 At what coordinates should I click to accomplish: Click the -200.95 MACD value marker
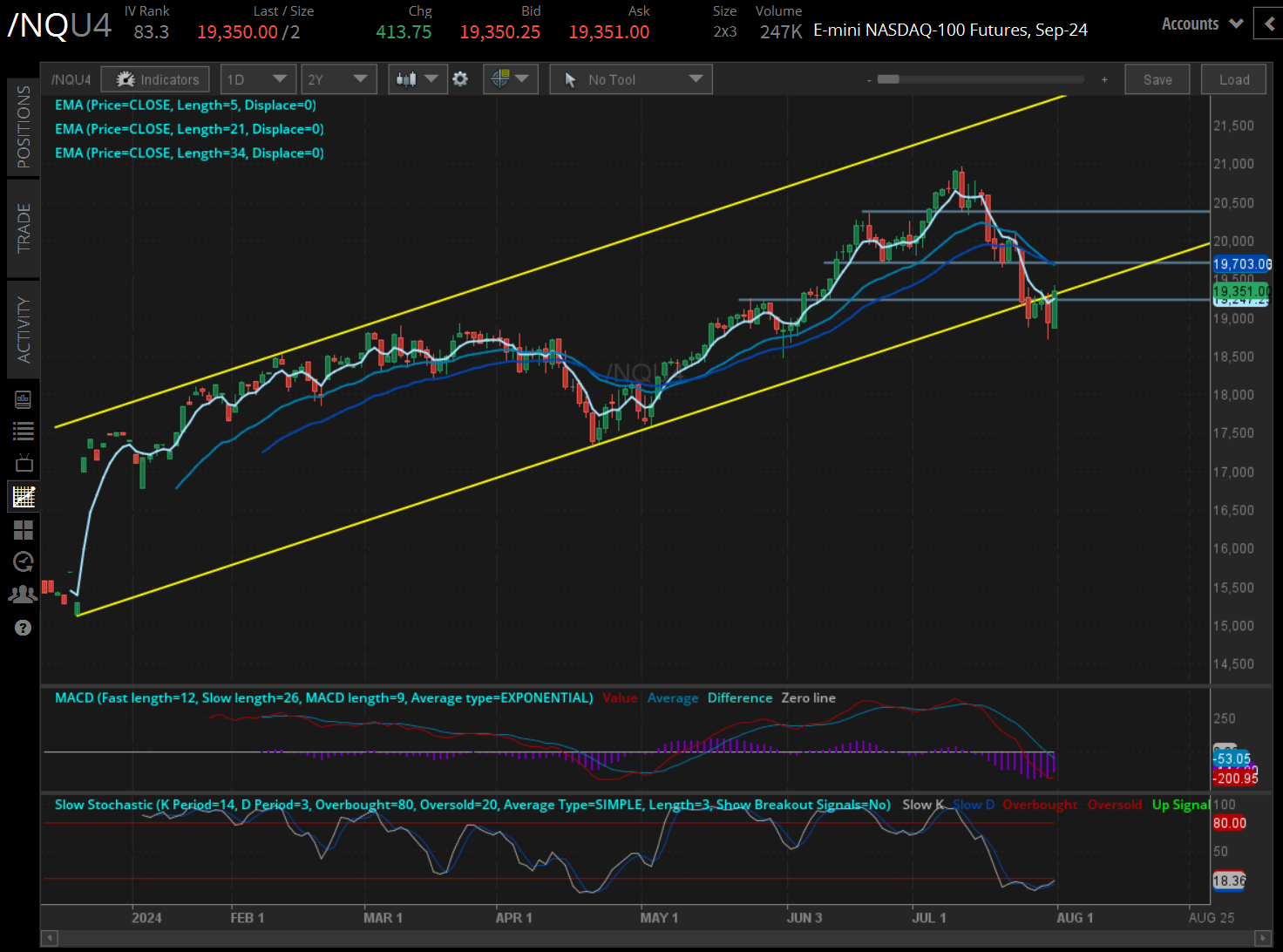(1236, 779)
